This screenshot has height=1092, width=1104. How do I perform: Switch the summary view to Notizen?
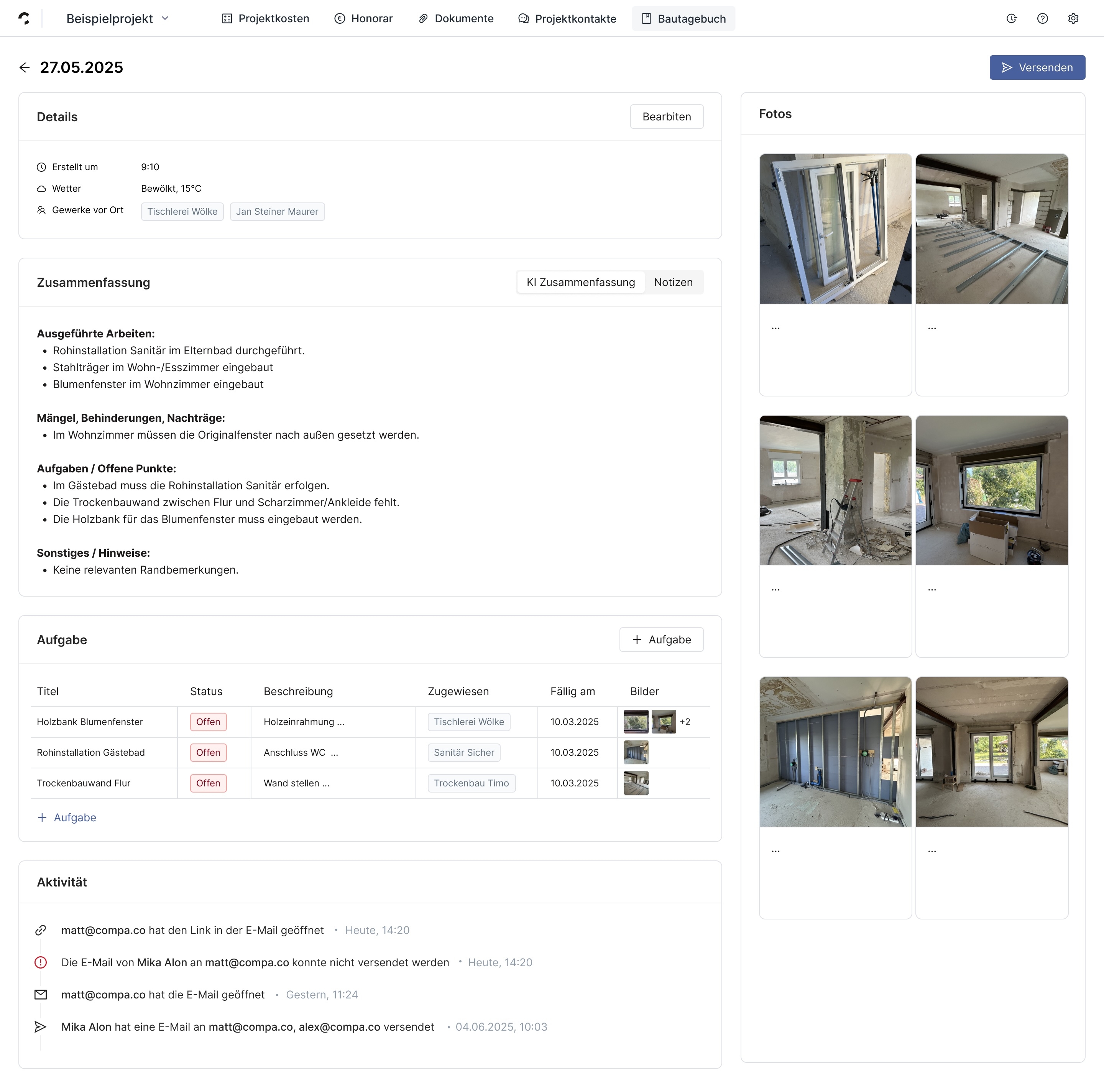click(673, 282)
